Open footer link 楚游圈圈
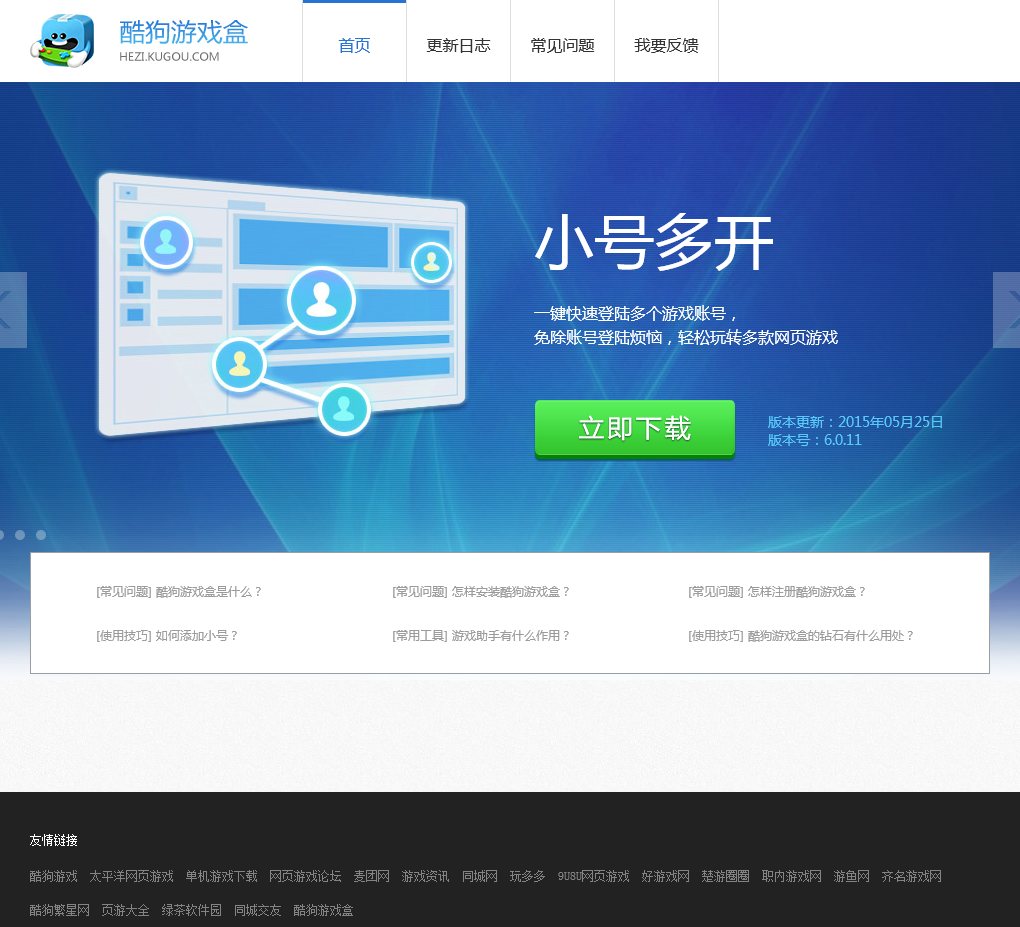The image size is (1020, 927). (725, 876)
